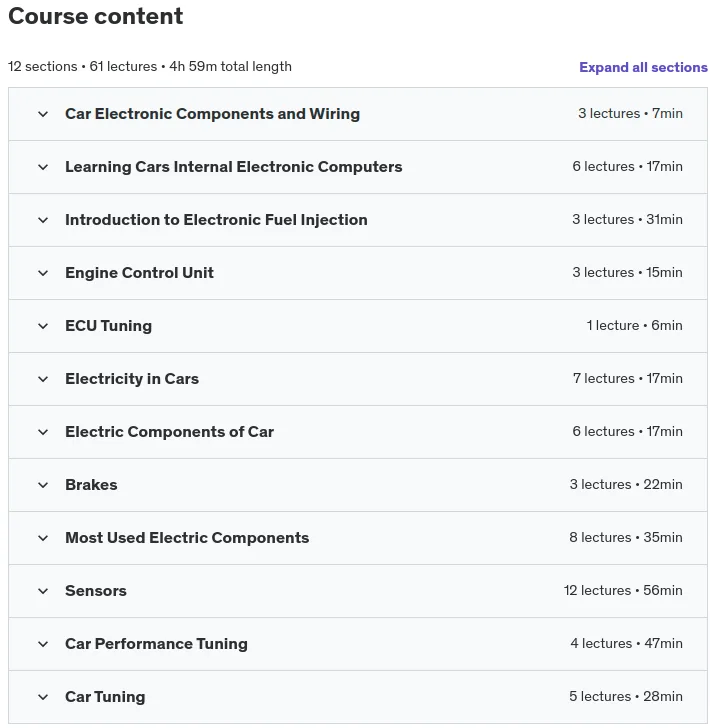Screen dimensions: 710x728
Task: Click the chevron icon beside ECU Tuning
Action: (x=43, y=326)
